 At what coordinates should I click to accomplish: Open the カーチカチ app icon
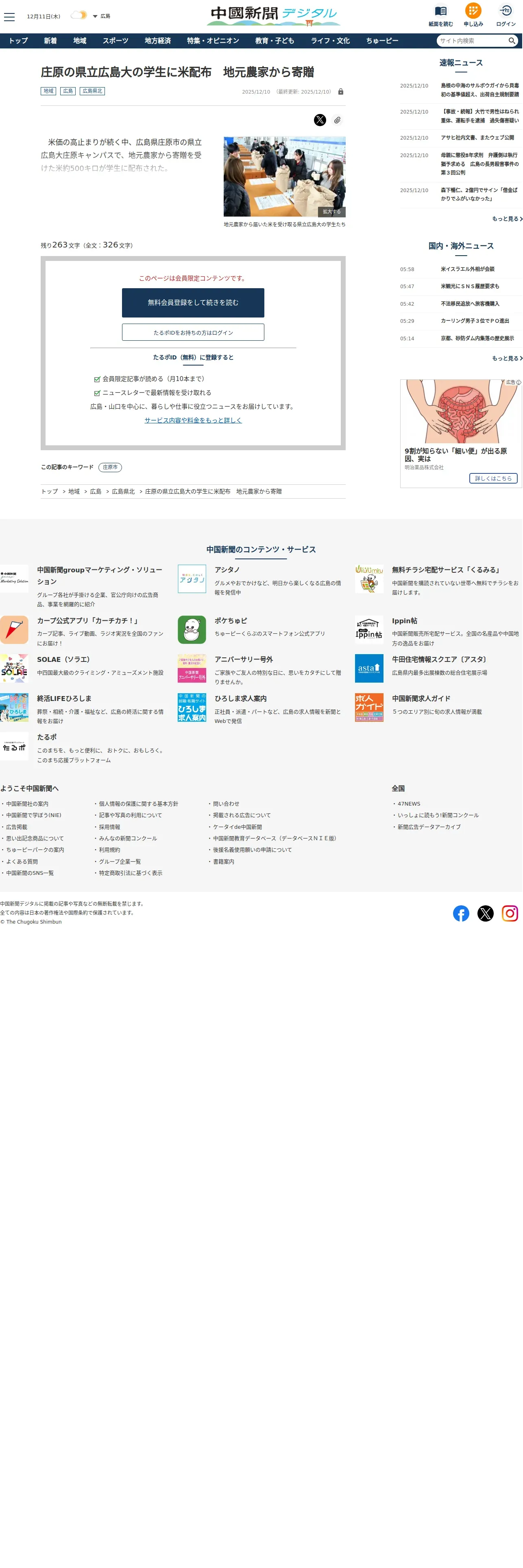(x=14, y=630)
